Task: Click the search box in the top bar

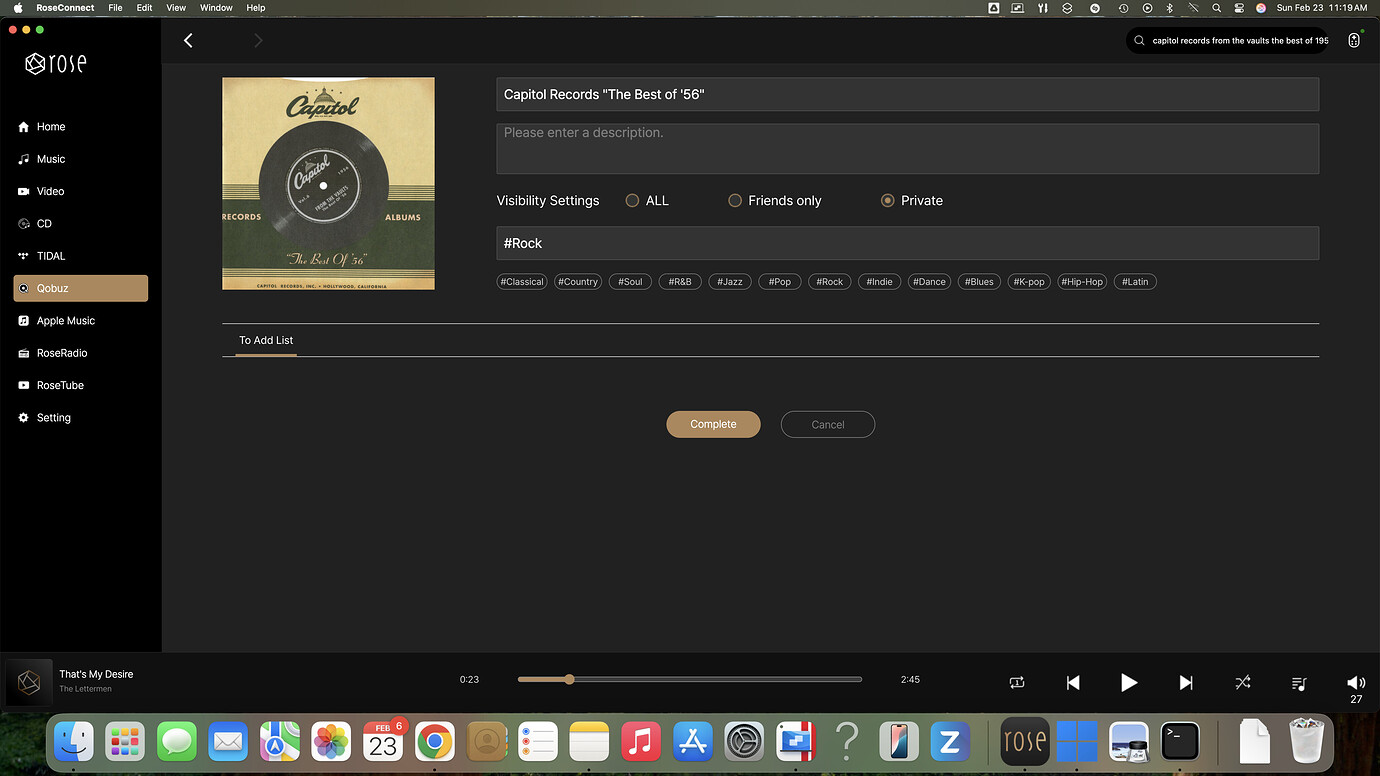Action: [x=1230, y=41]
